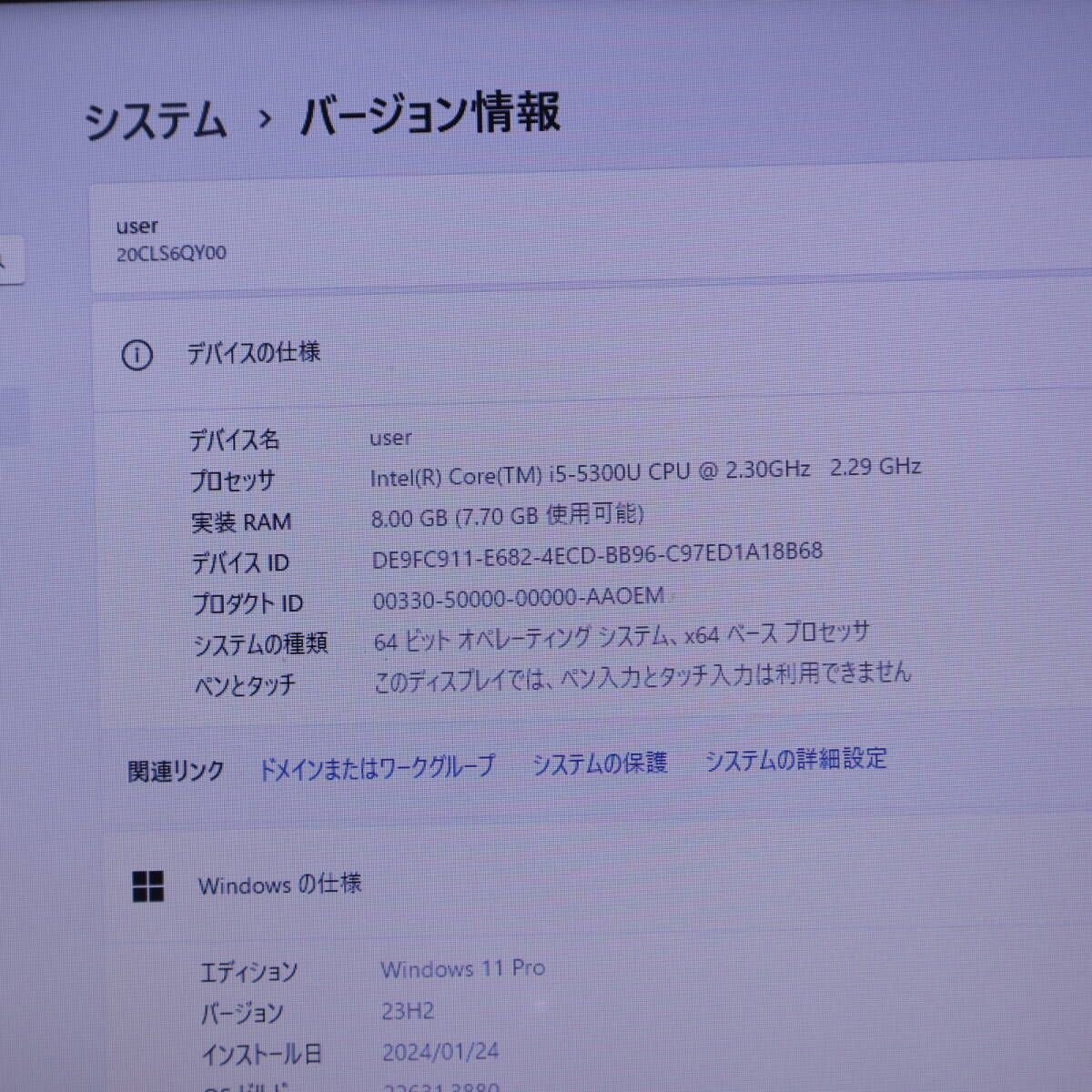Select the バージョン情報 page title
The height and width of the screenshot is (1092, 1092).
point(430,114)
